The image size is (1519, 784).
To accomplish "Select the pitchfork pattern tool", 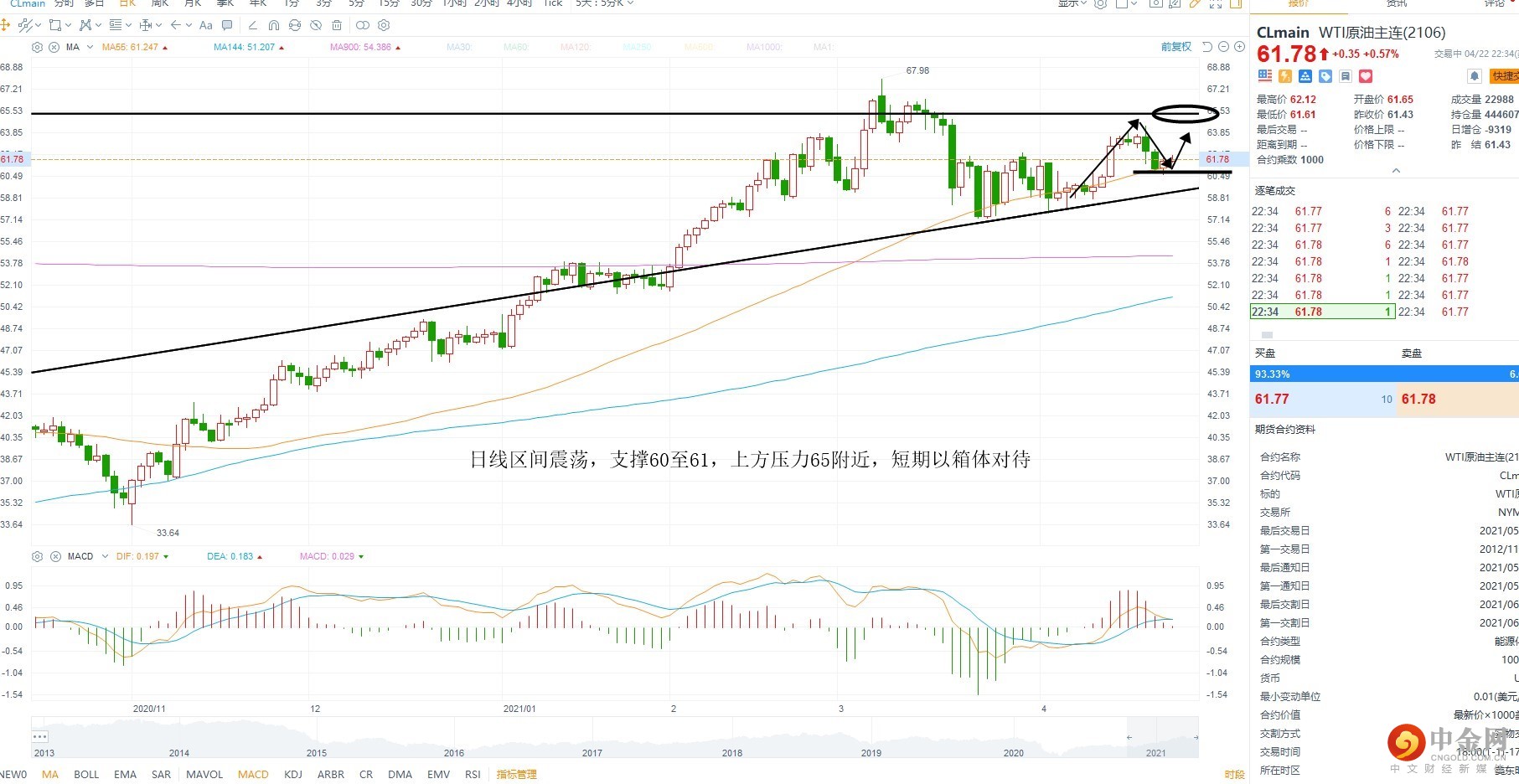I will pyautogui.click(x=85, y=25).
